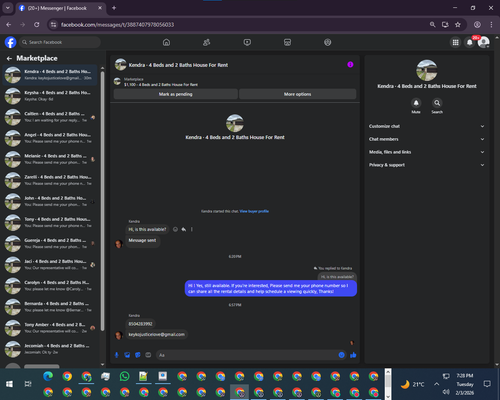Open Chrome's three-dot menu
Image resolution: width=500 pixels, height=400 pixels.
pos(491,25)
